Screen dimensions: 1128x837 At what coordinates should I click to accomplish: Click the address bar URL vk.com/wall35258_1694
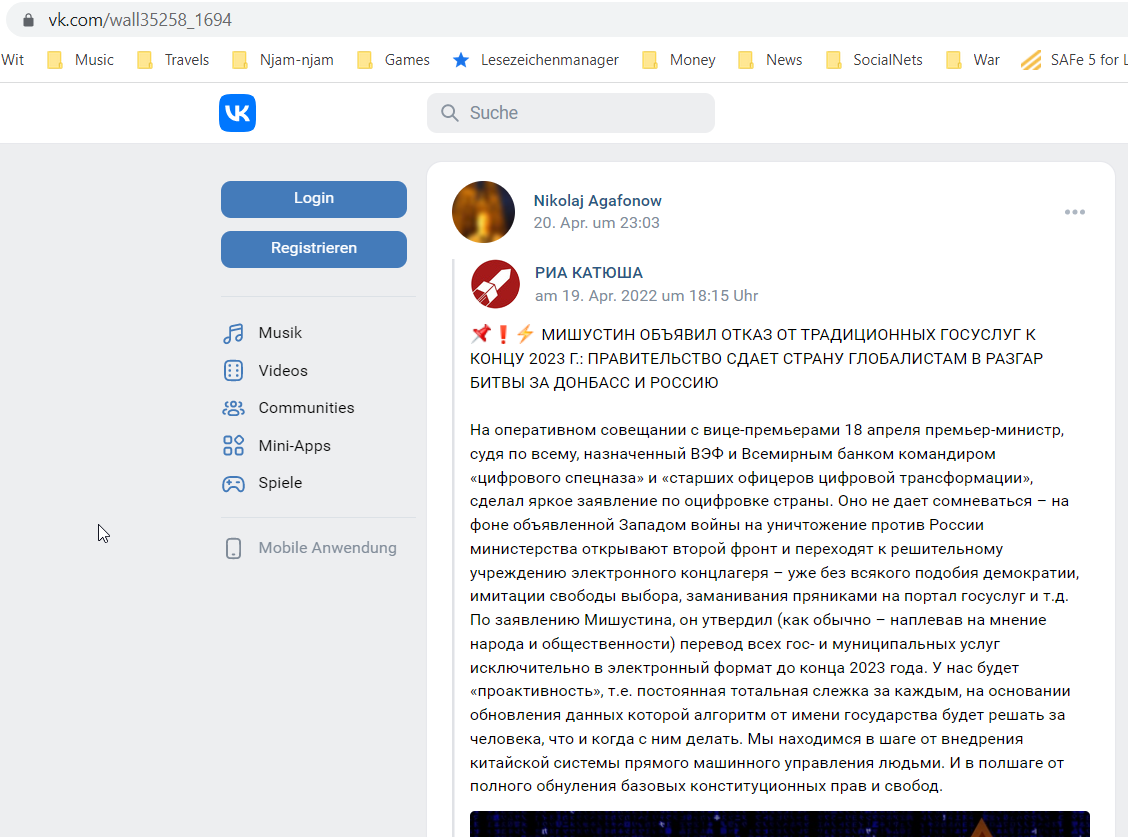(140, 20)
